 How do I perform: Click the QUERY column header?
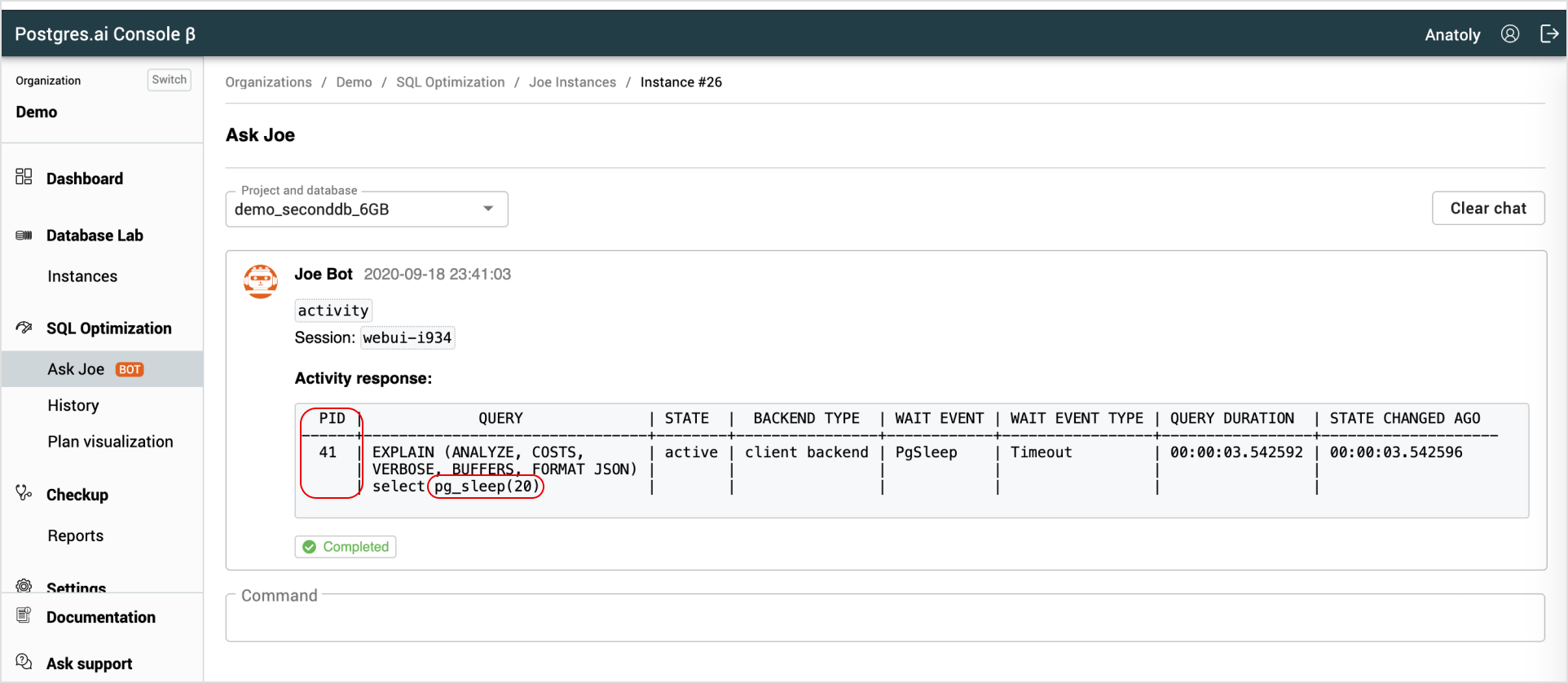tap(500, 418)
